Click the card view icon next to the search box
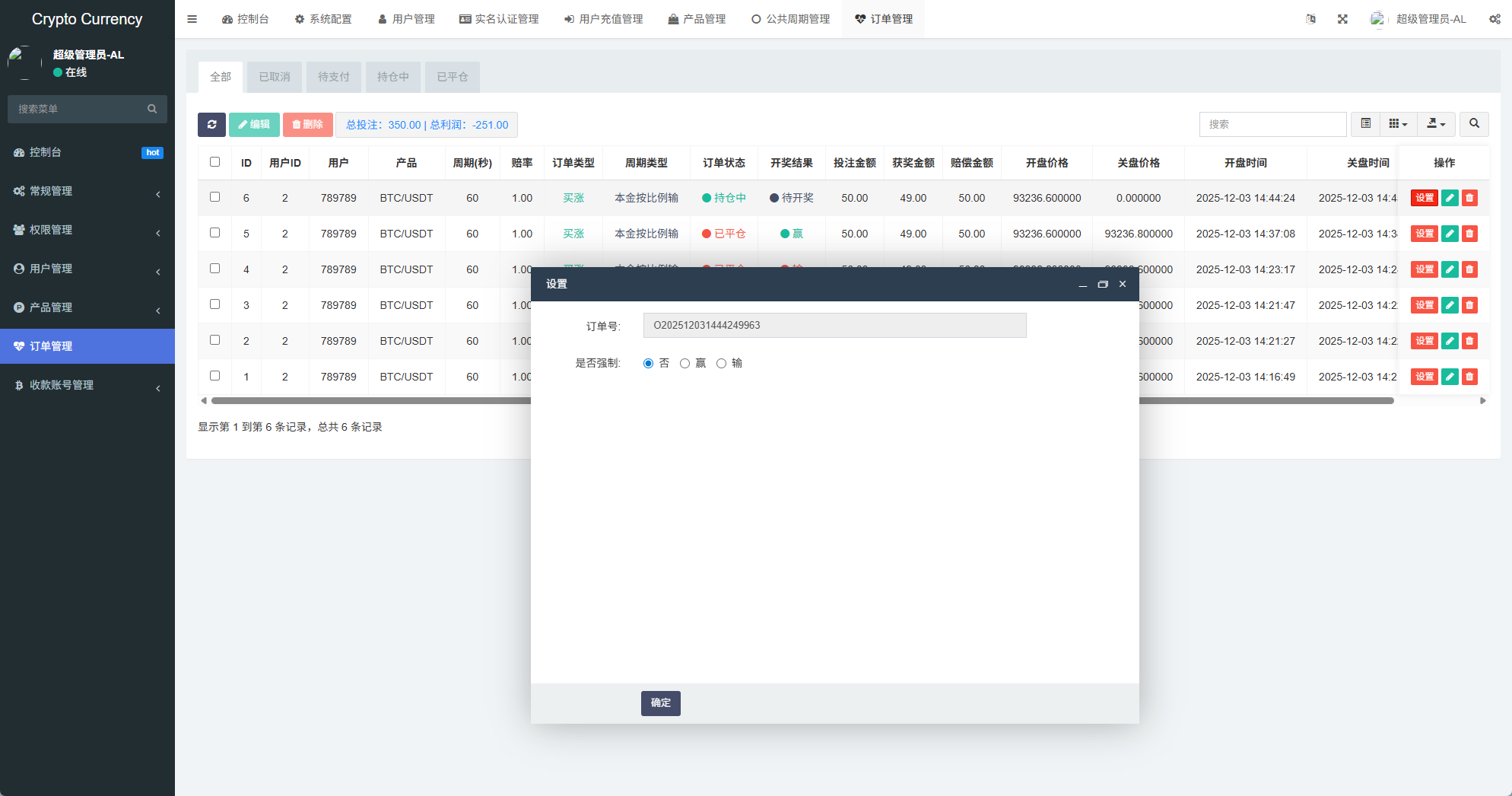The height and width of the screenshot is (796, 1512). pyautogui.click(x=1365, y=124)
